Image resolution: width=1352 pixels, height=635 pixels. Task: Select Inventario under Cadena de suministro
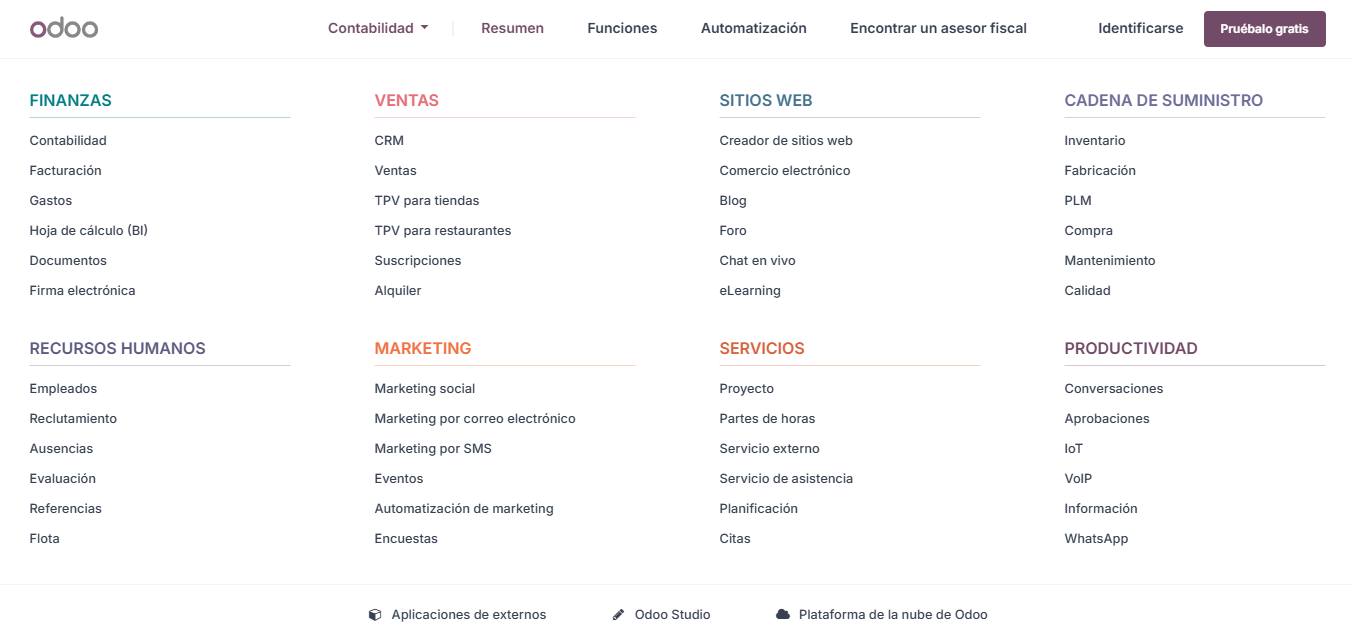point(1094,141)
